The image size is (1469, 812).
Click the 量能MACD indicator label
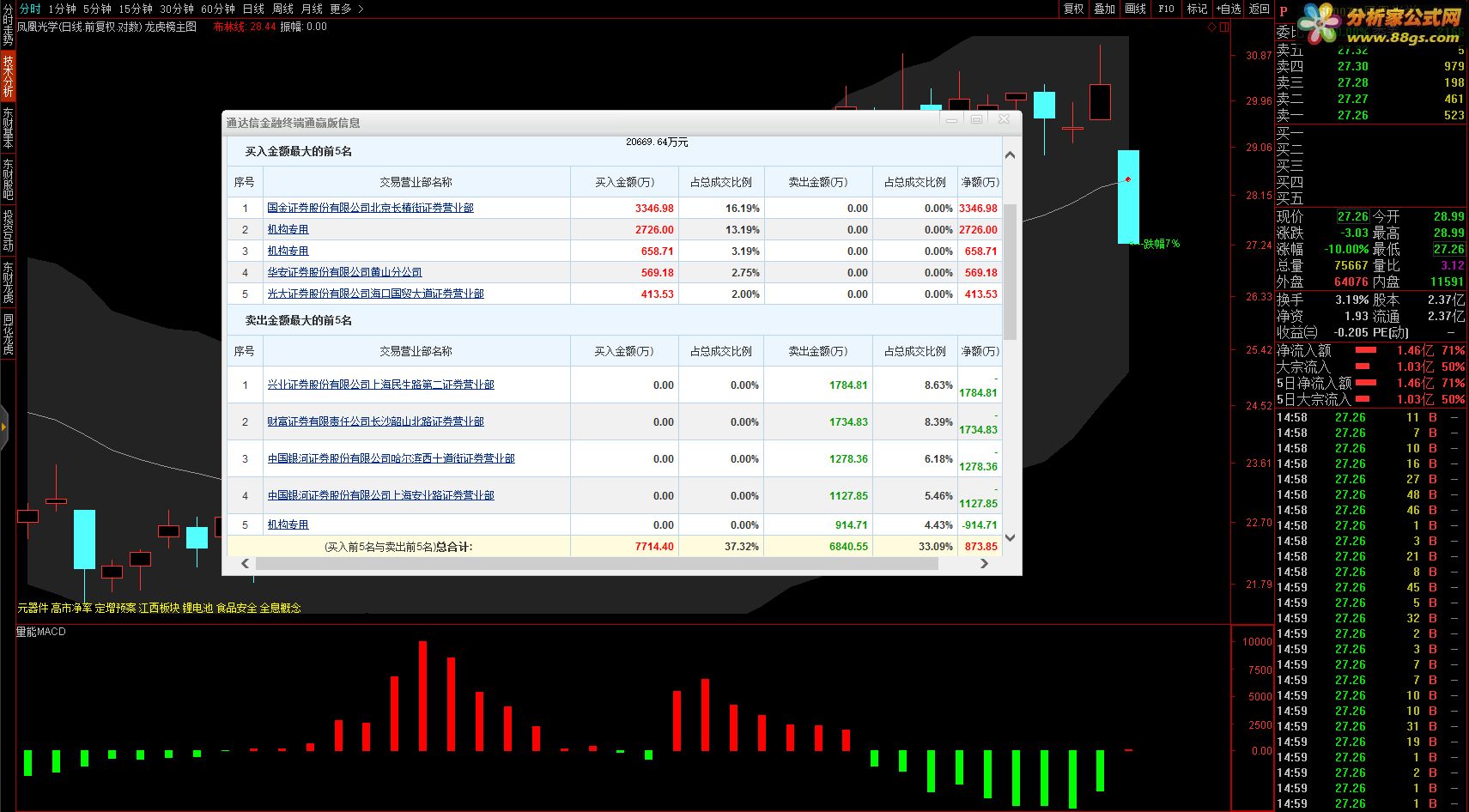[x=41, y=632]
